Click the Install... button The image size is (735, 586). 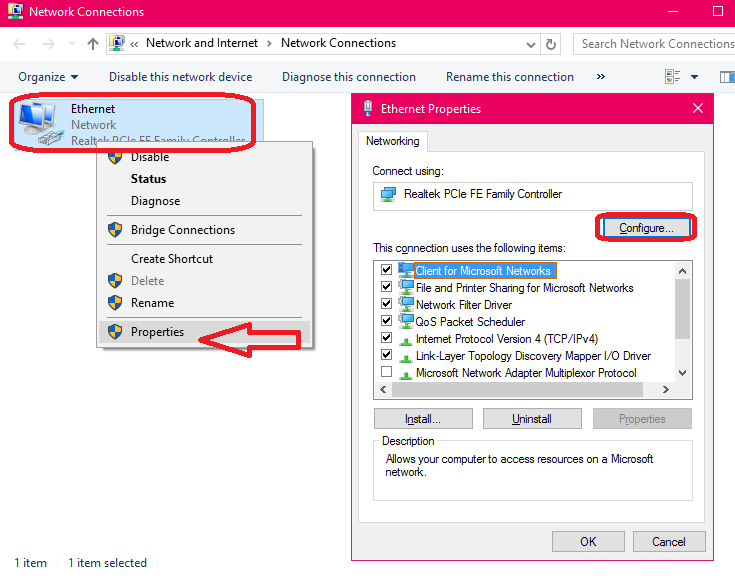[x=423, y=419]
